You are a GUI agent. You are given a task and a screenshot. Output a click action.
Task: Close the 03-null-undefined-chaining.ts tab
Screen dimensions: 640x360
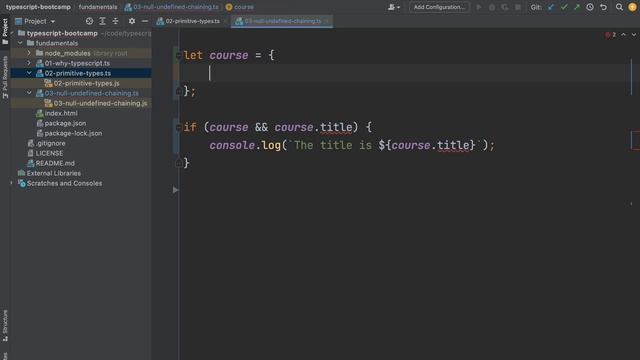[x=327, y=21]
